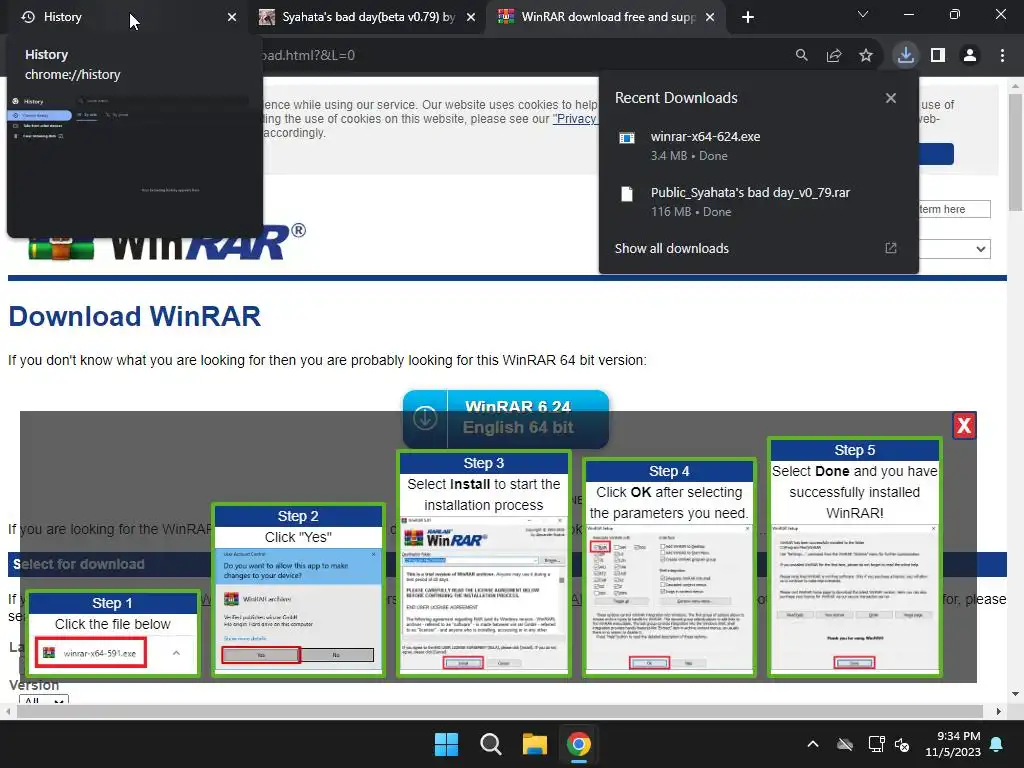This screenshot has height=768, width=1024.
Task: Click the Step 3 Install screenshot
Action: [x=484, y=594]
